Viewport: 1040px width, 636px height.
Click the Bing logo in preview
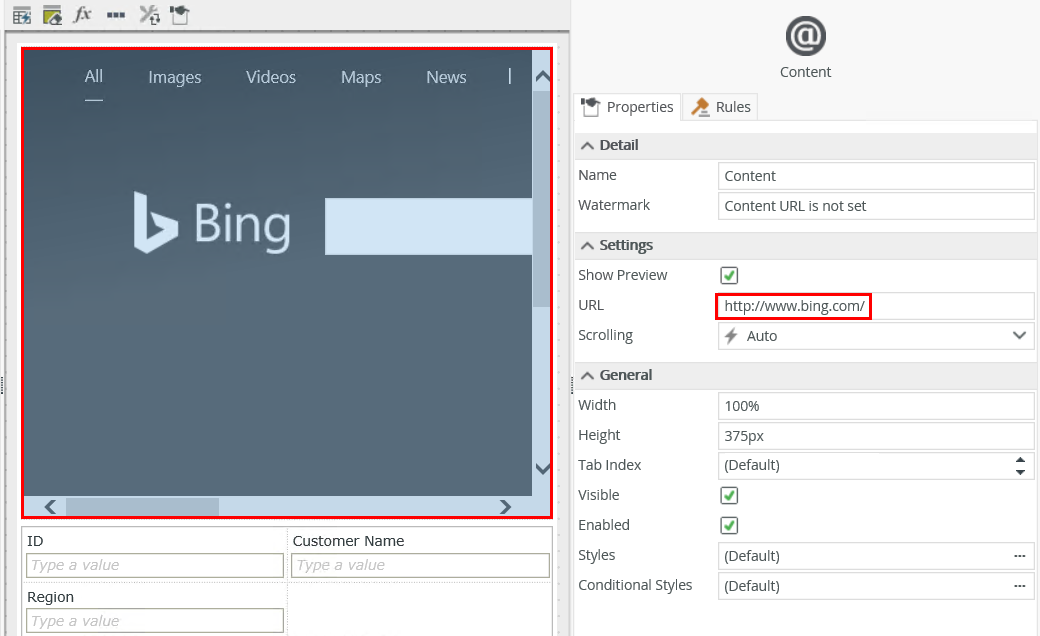pos(212,223)
